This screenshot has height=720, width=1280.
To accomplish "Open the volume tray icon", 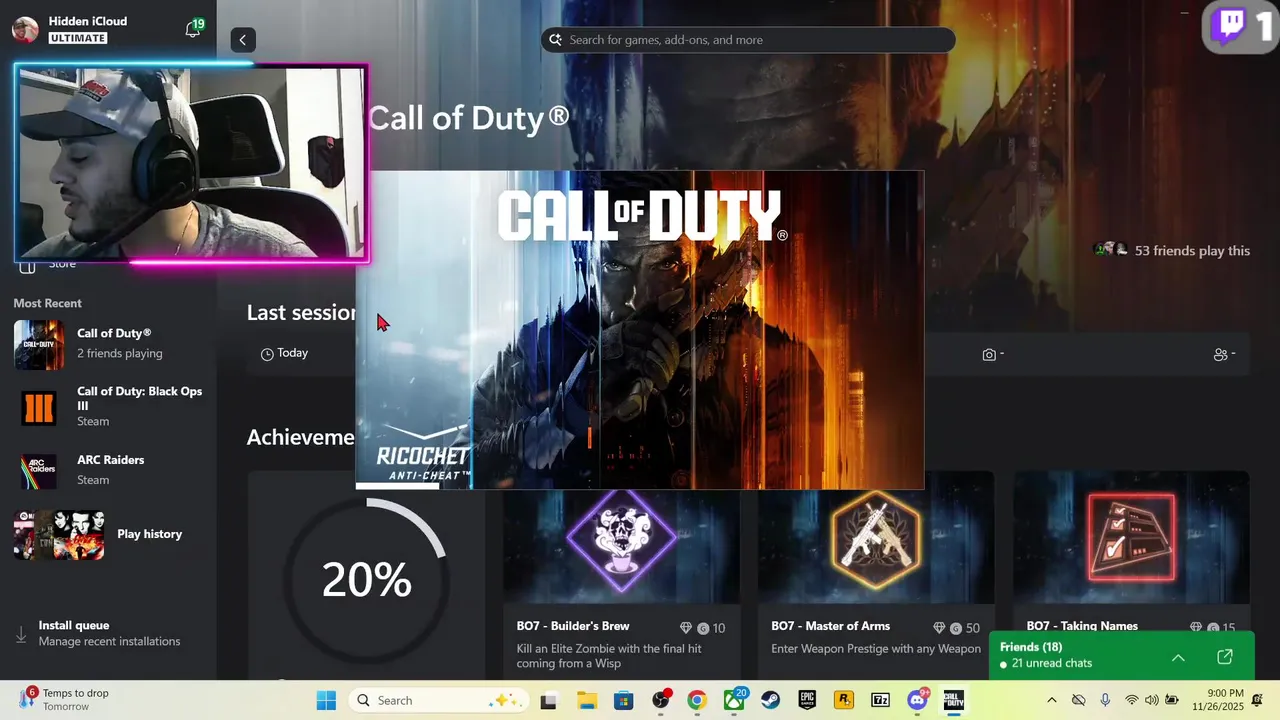I will tap(1152, 700).
